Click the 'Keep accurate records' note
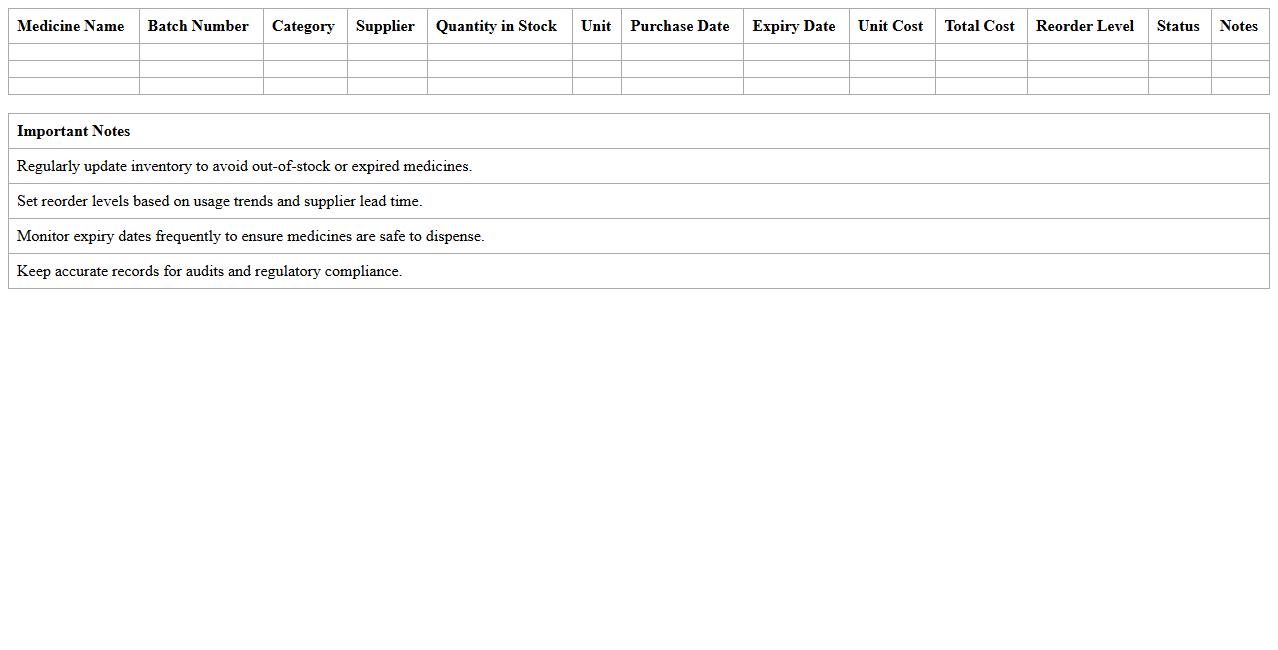Image resolution: width=1278 pixels, height=650 pixels. [x=209, y=271]
